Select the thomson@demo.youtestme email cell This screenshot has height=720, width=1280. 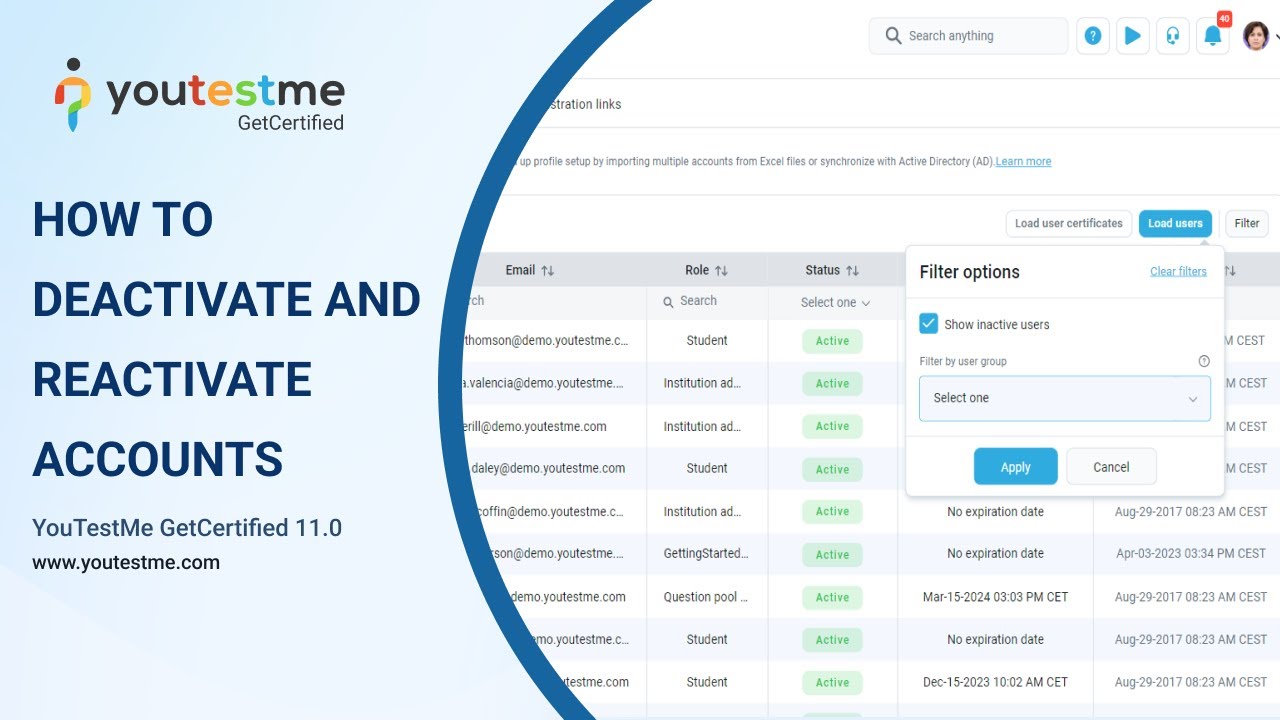546,340
